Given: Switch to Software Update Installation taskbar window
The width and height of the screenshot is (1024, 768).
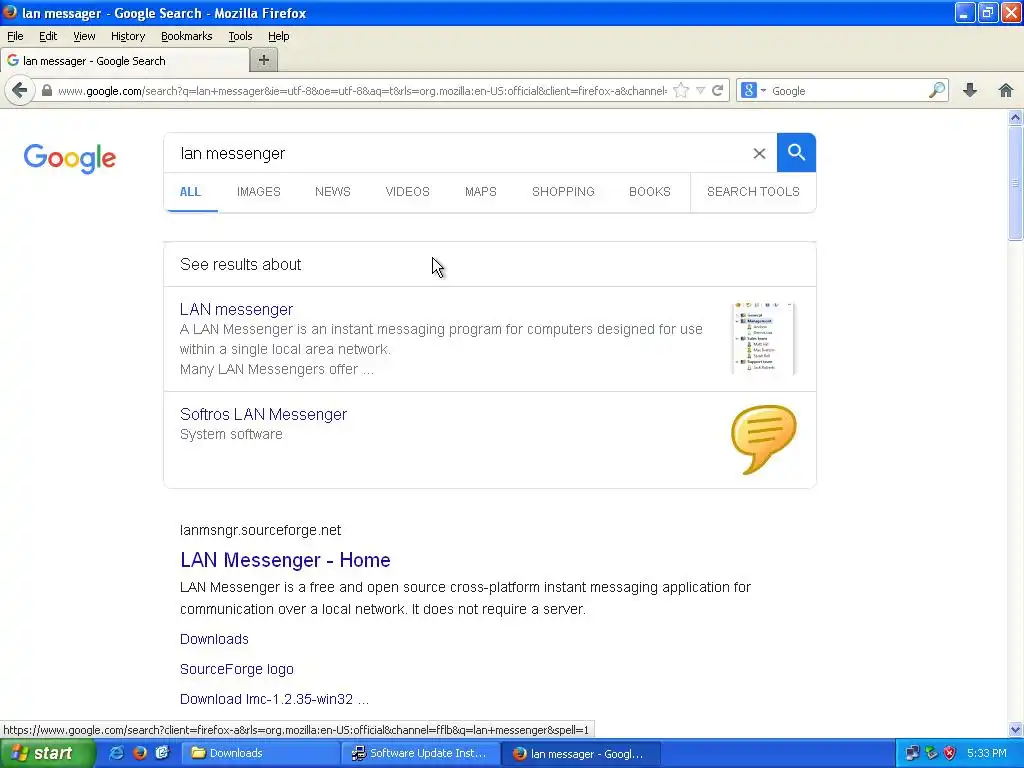Looking at the screenshot, I should pos(420,753).
